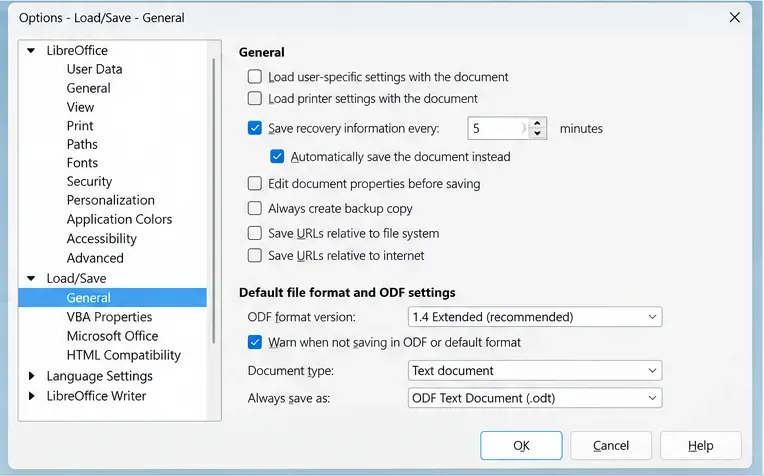This screenshot has width=764, height=476.
Task: Expand the Language Settings tree node
Action: tap(32, 376)
